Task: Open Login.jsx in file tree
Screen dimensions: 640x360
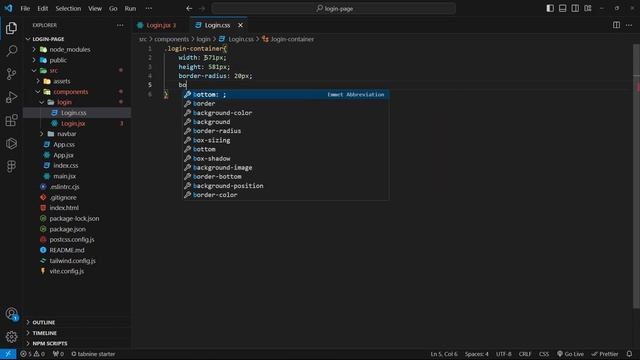Action: point(78,123)
